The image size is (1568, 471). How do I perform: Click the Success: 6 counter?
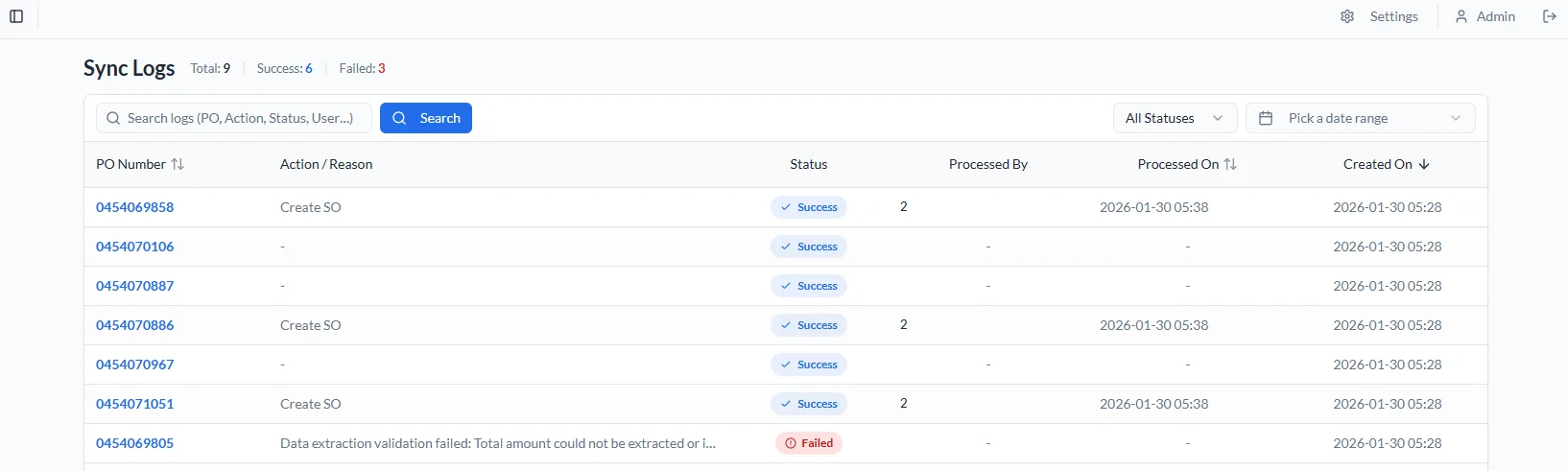(x=285, y=68)
